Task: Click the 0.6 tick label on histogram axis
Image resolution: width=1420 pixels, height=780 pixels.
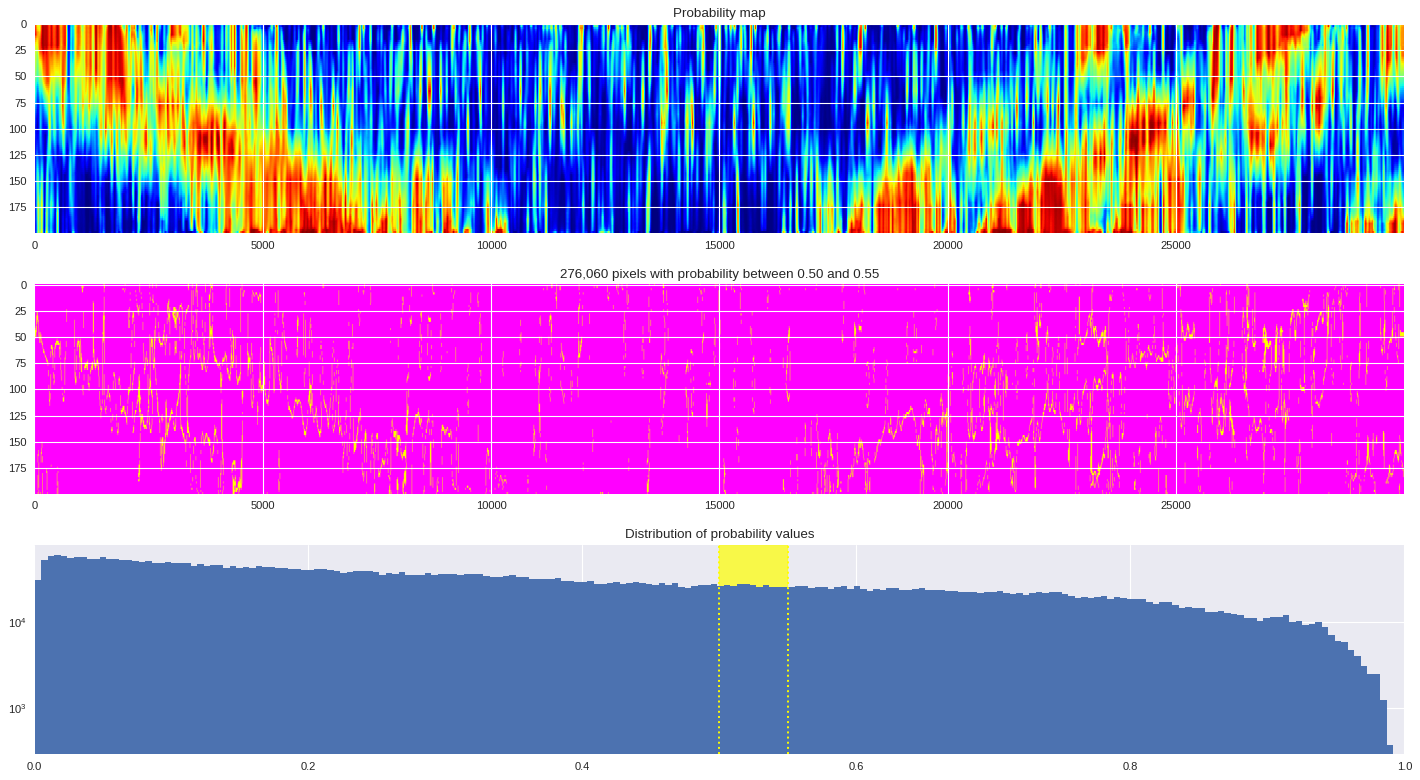Action: pyautogui.click(x=856, y=767)
